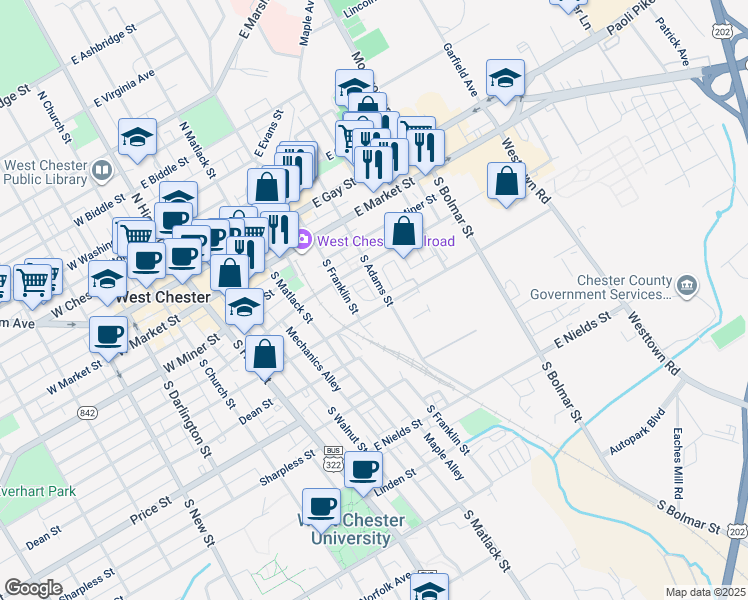Open the Google logo link
This screenshot has width=748, height=600.
pyautogui.click(x=33, y=588)
